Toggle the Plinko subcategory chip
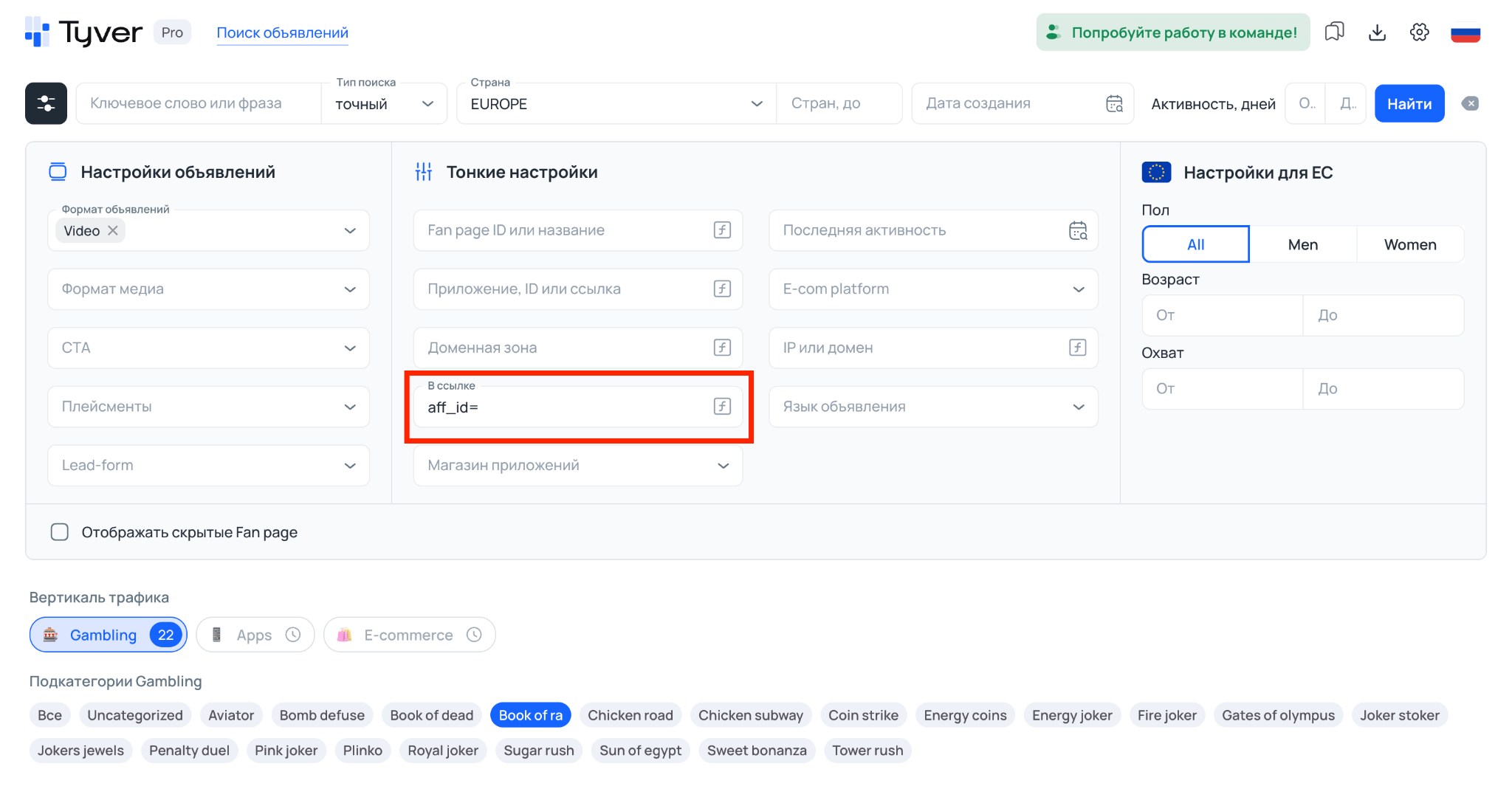 point(362,751)
